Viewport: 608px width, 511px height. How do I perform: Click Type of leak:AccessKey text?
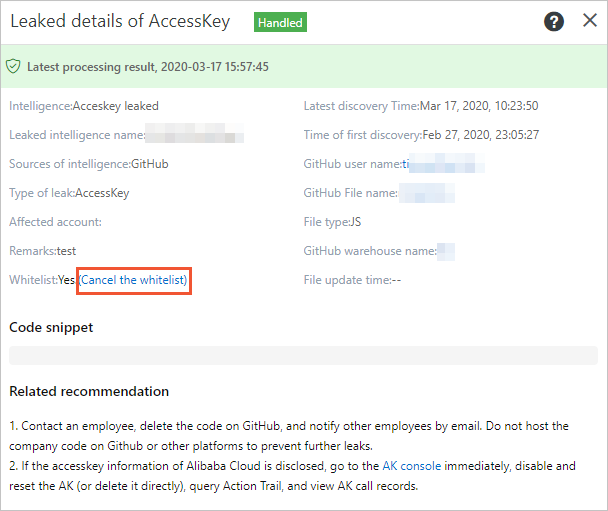(x=69, y=193)
